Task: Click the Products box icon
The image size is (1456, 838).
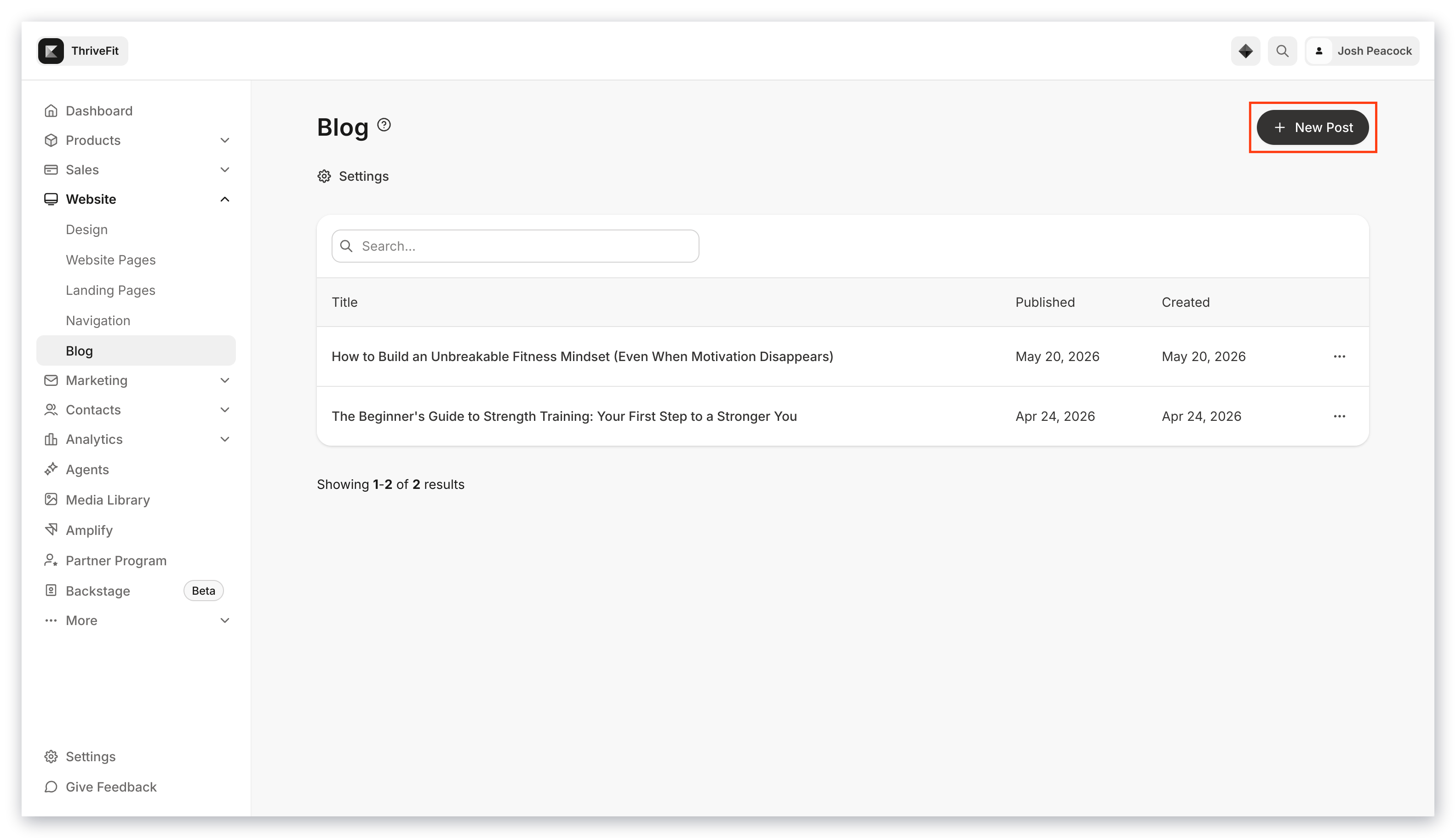Action: 51,140
